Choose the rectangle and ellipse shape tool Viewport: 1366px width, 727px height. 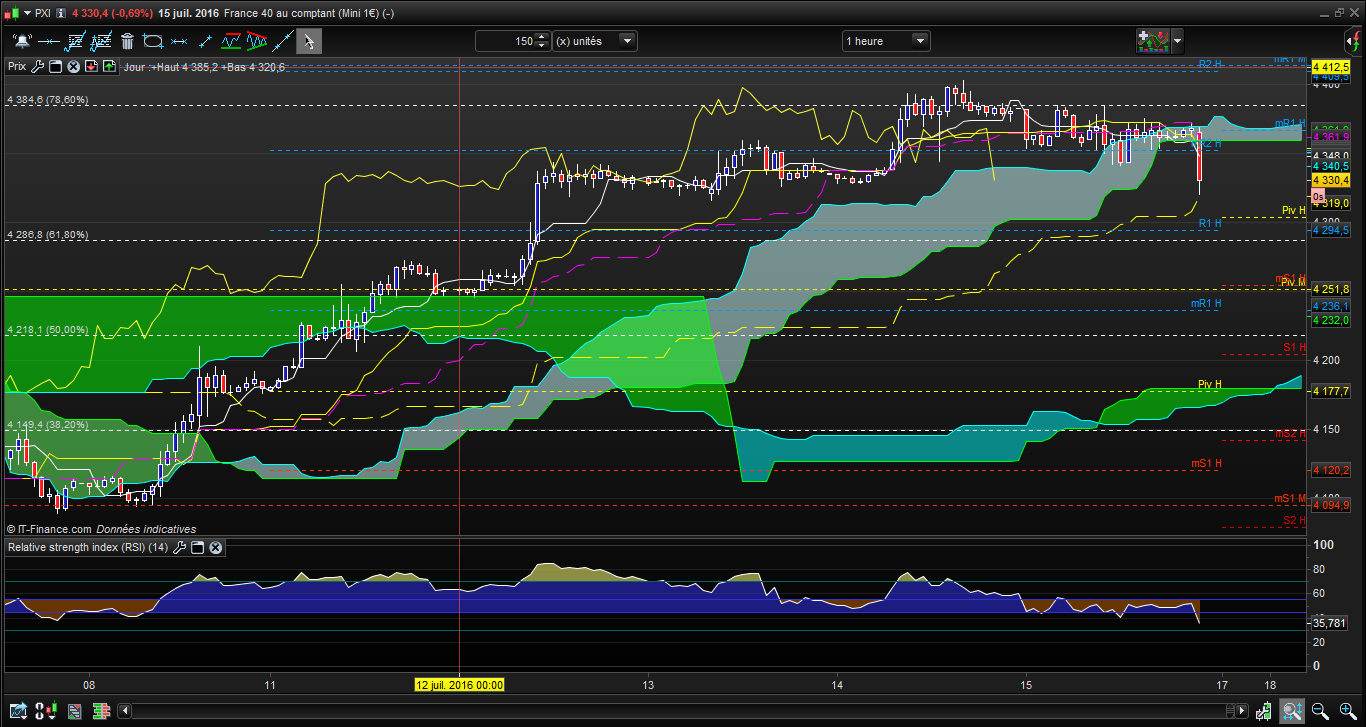pyautogui.click(x=153, y=41)
